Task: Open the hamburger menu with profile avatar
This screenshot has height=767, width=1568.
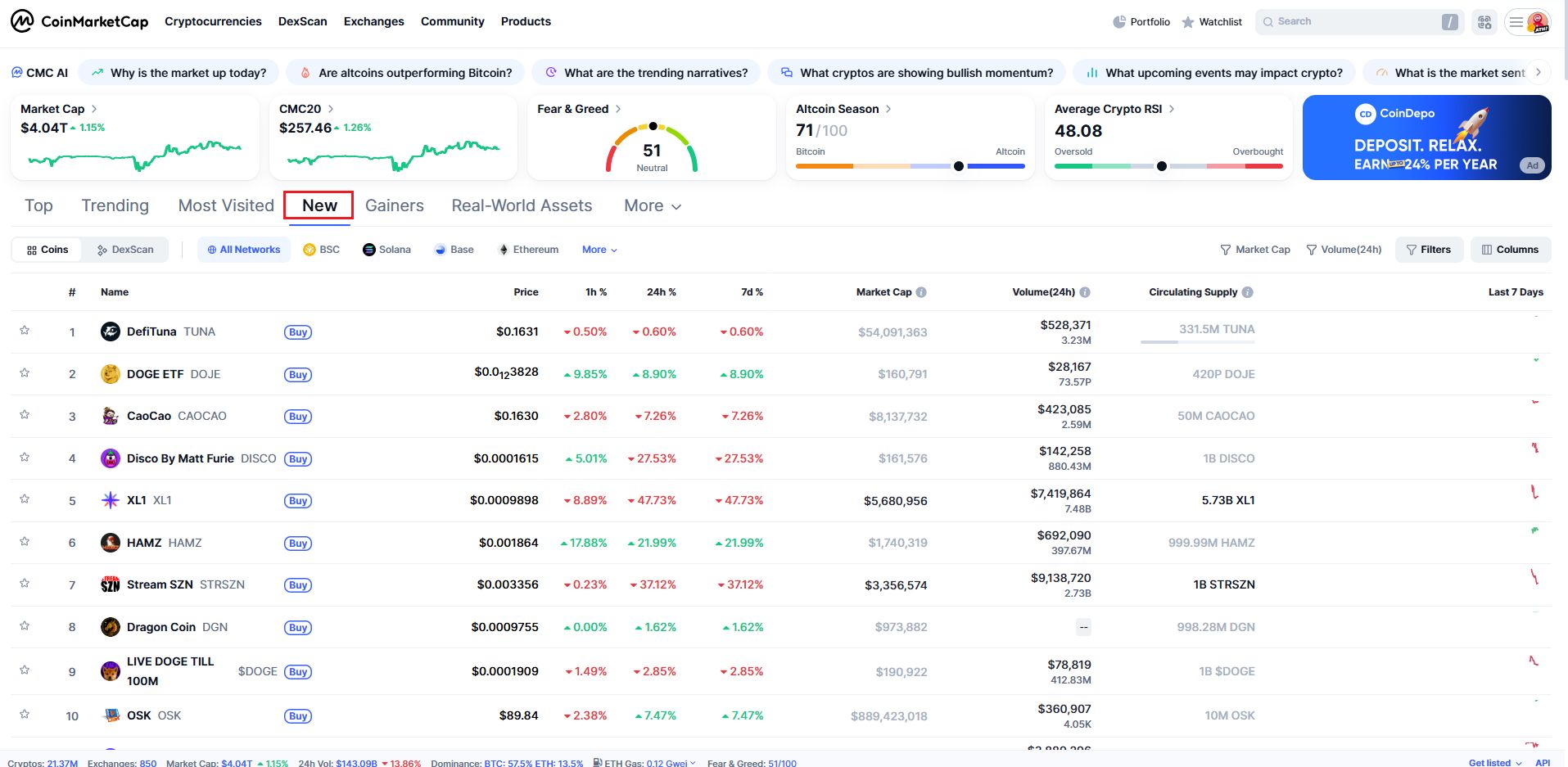Action: coord(1528,22)
